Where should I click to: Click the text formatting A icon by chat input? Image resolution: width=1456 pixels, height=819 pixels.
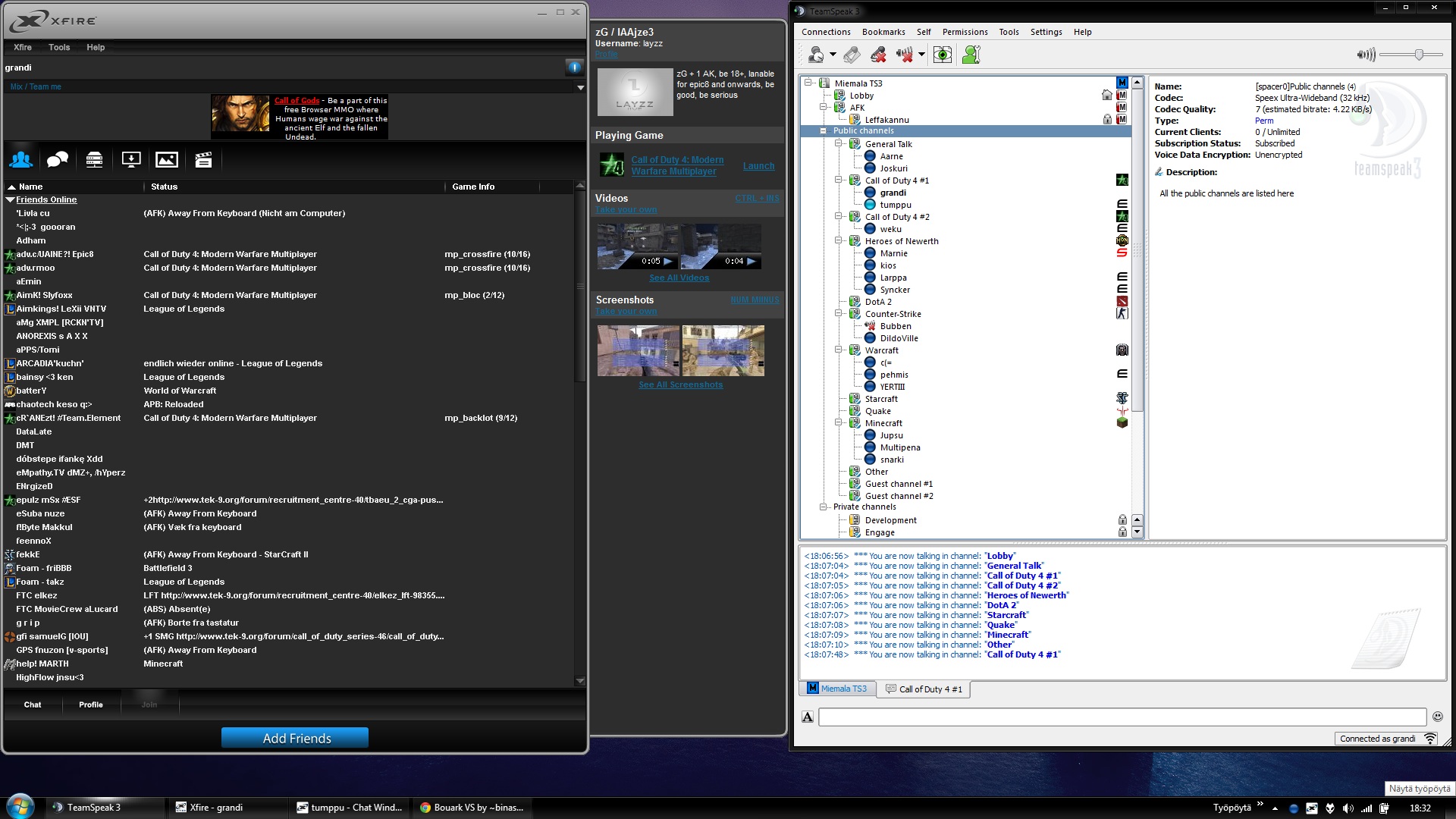808,717
